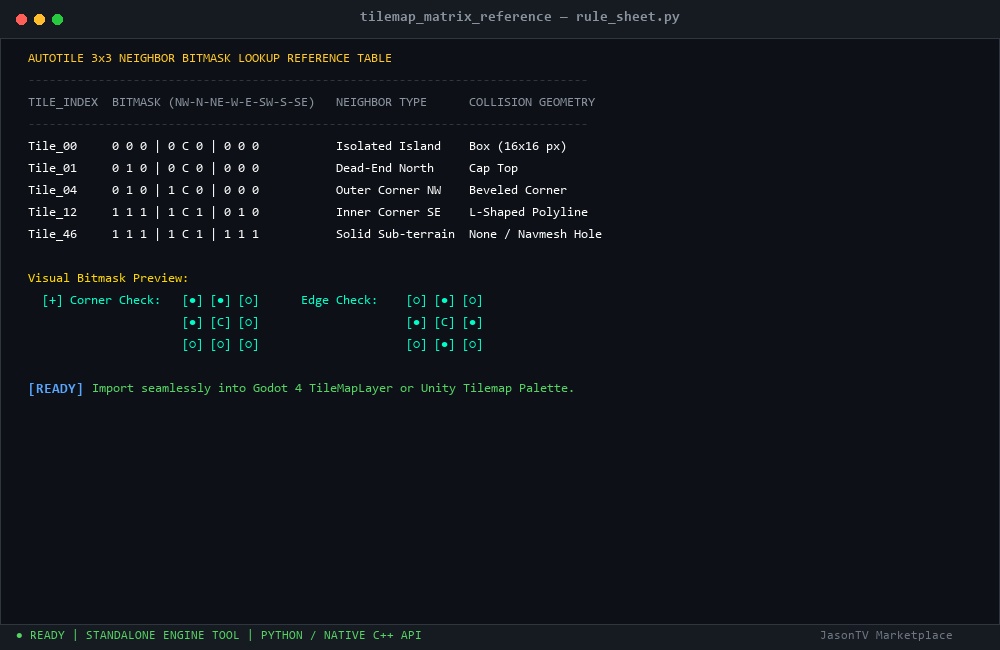
Task: Click the green maximize window button
Action: click(x=57, y=19)
